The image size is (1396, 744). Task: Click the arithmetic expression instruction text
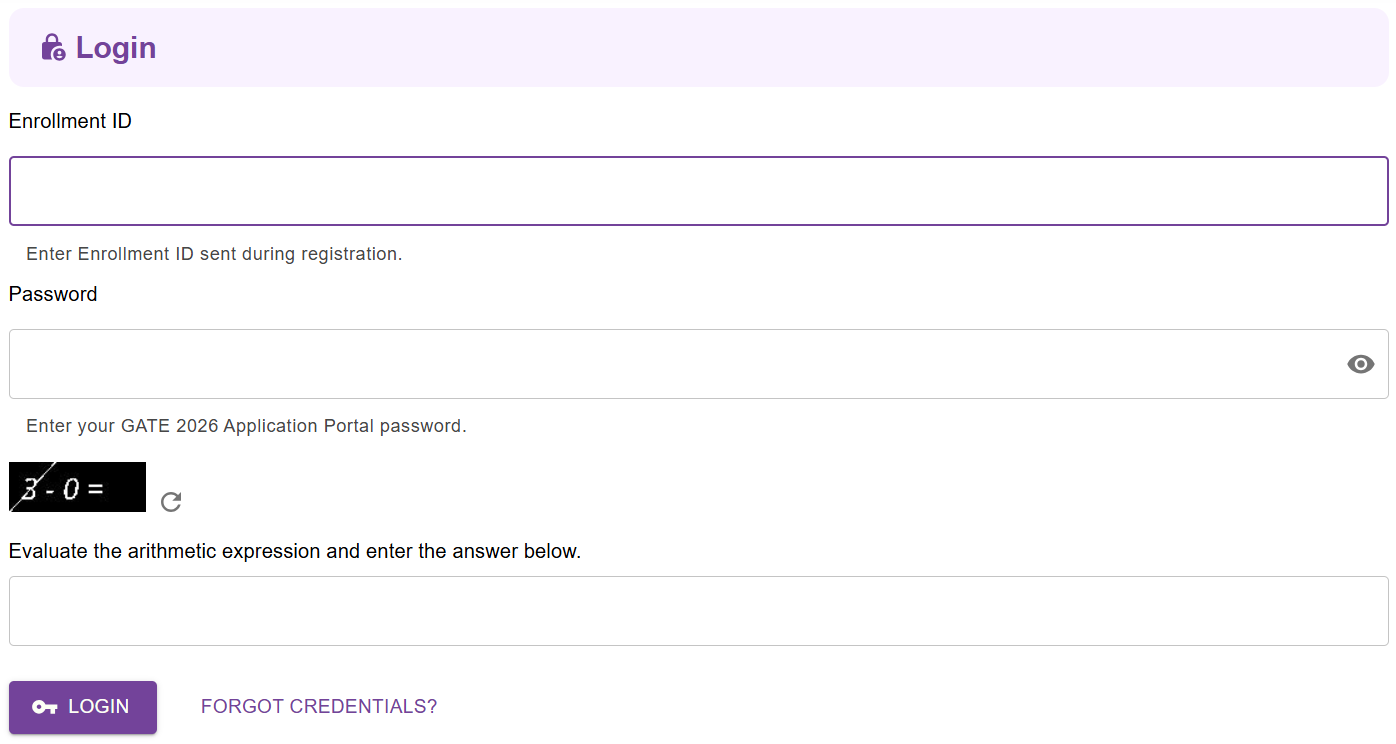tap(295, 551)
